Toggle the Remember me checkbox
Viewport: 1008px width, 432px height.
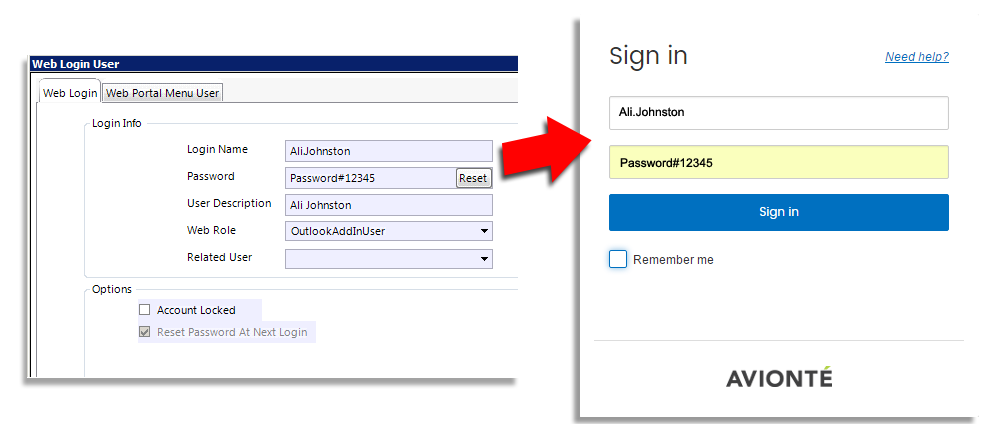click(618, 260)
